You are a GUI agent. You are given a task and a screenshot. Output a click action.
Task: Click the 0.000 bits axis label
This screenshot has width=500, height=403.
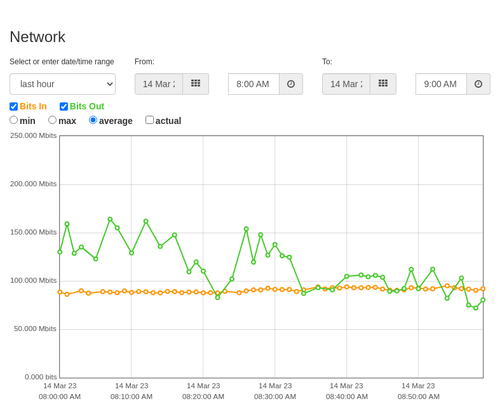(x=41, y=377)
